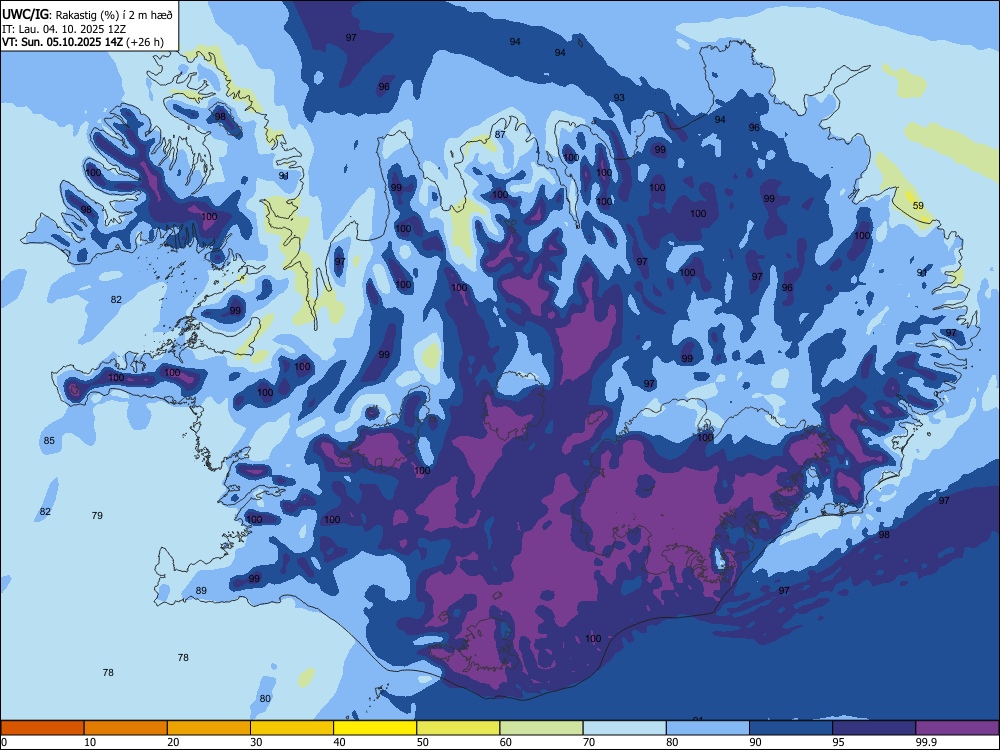Click the purple above-99.9 legend swatch
This screenshot has width=1000, height=750.
tap(957, 728)
